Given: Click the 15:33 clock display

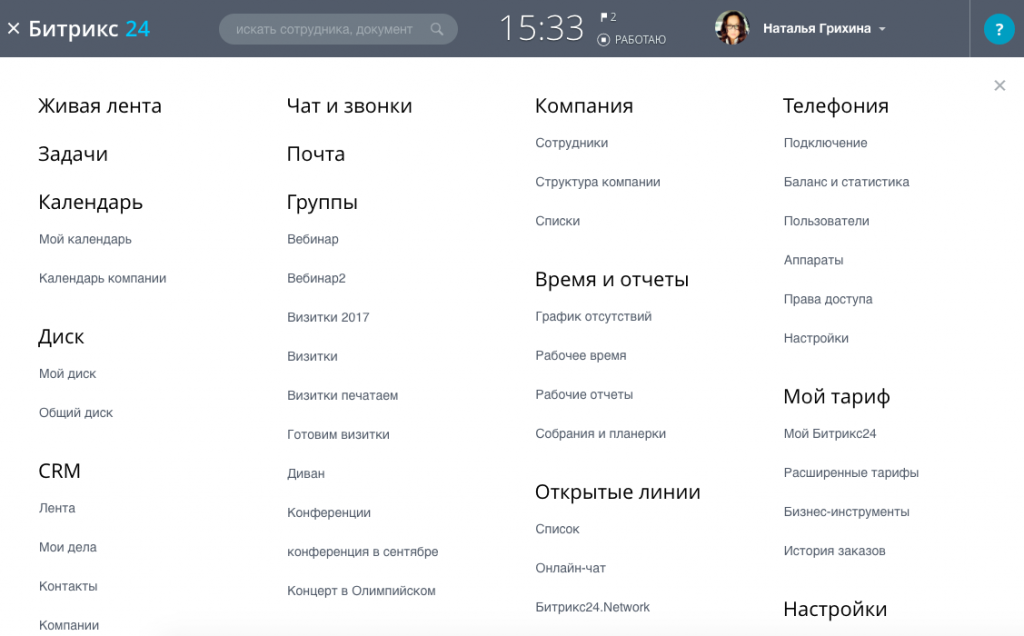Looking at the screenshot, I should (541, 29).
